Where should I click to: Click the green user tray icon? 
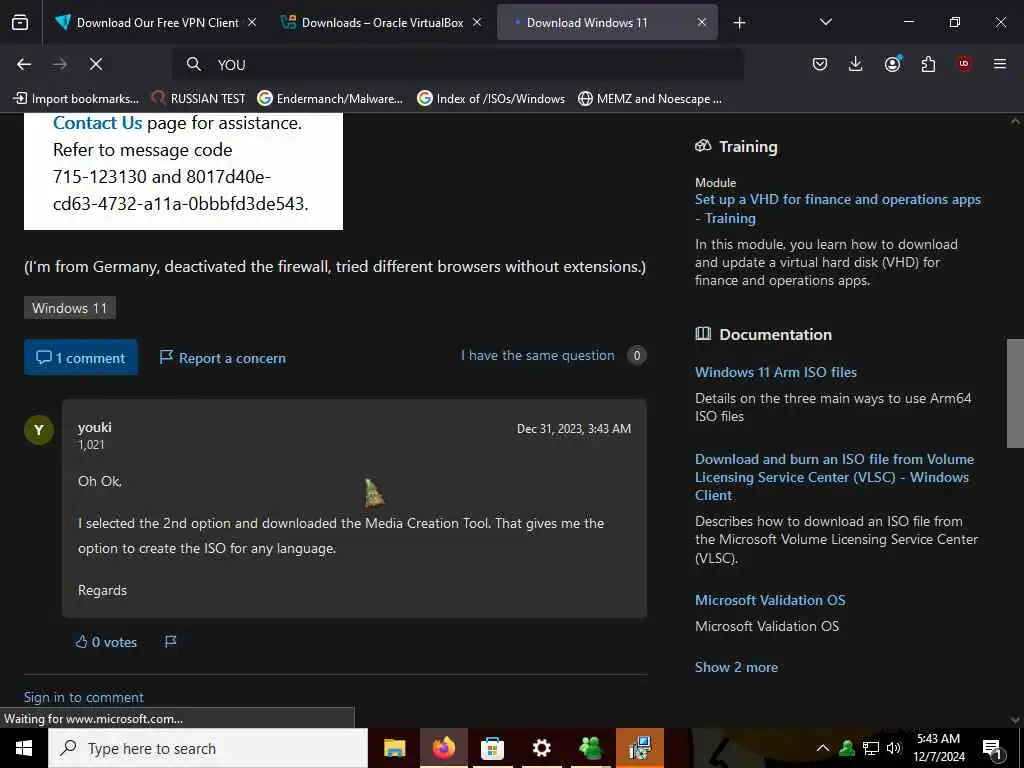[x=847, y=748]
